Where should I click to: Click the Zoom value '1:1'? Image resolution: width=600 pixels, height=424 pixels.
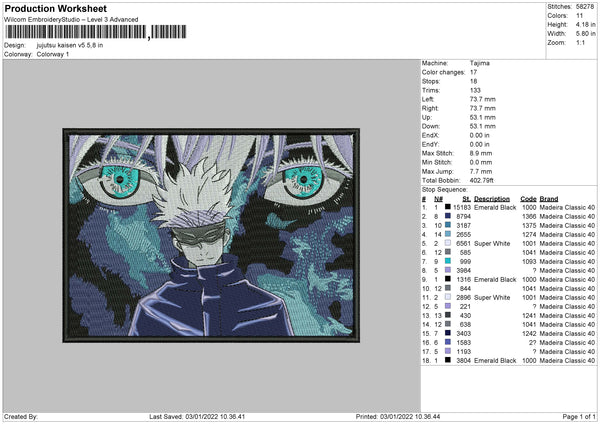point(580,42)
